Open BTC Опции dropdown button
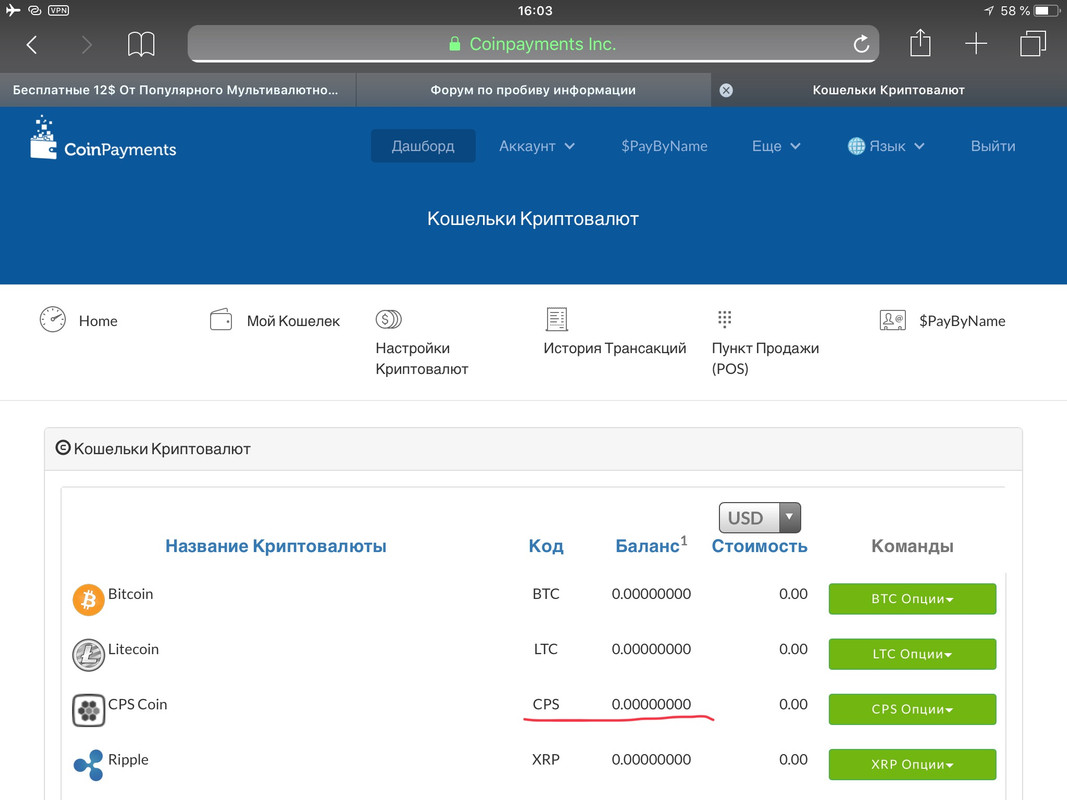Viewport: 1067px width, 800px height. (x=912, y=599)
